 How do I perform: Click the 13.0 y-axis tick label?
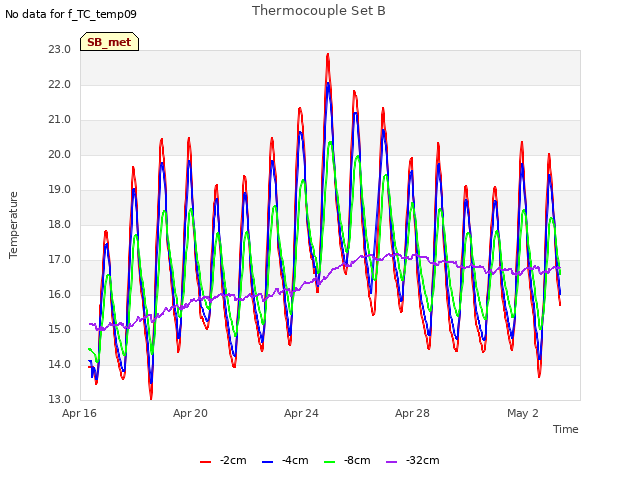60,399
